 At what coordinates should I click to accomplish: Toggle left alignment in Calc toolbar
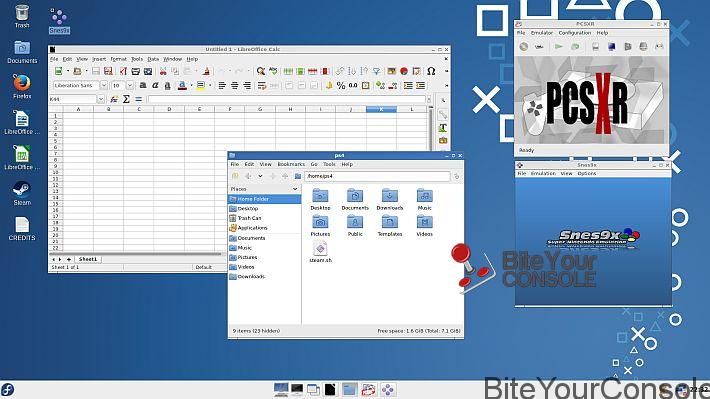[222, 85]
